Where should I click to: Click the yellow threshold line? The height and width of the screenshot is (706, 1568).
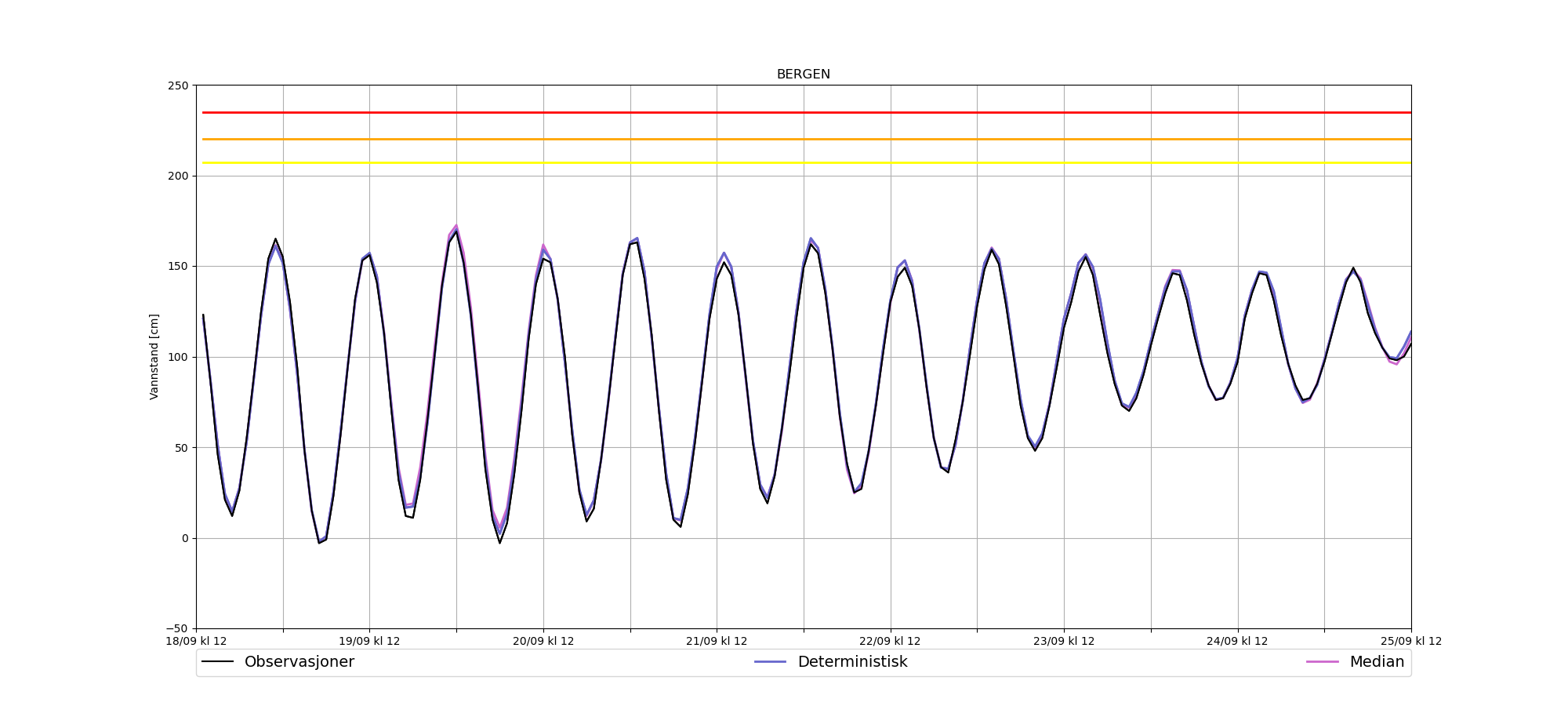807,163
